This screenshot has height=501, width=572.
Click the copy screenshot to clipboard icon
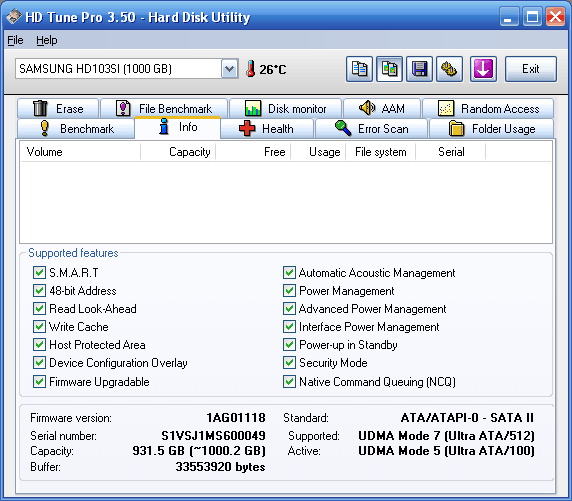click(389, 69)
